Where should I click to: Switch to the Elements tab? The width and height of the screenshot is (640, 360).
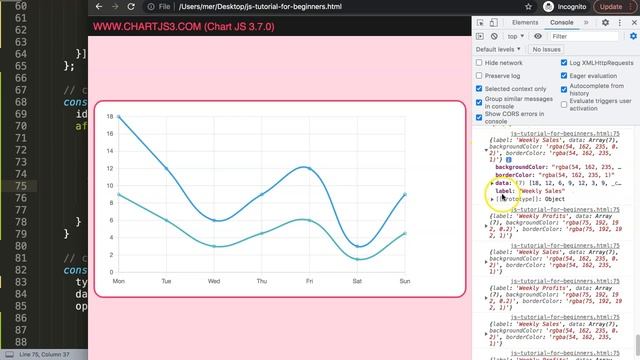coord(525,23)
